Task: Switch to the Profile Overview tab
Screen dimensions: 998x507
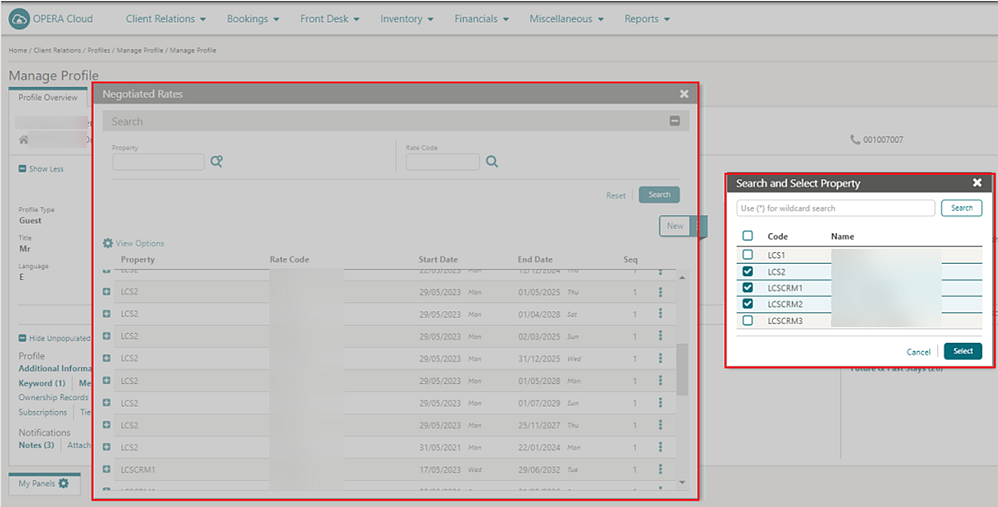Action: [48, 97]
